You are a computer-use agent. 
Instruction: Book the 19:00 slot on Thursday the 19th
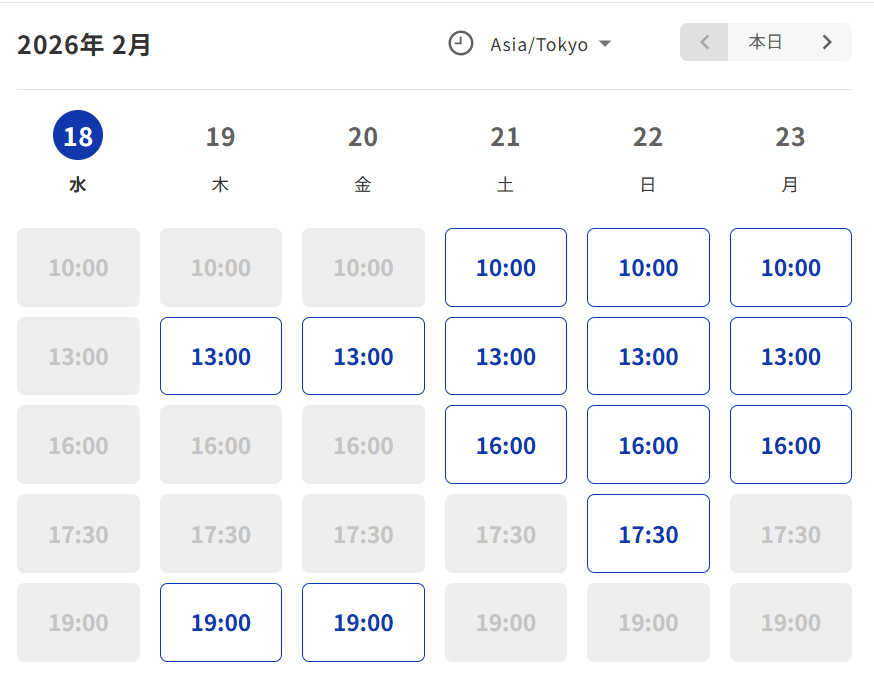click(x=221, y=622)
